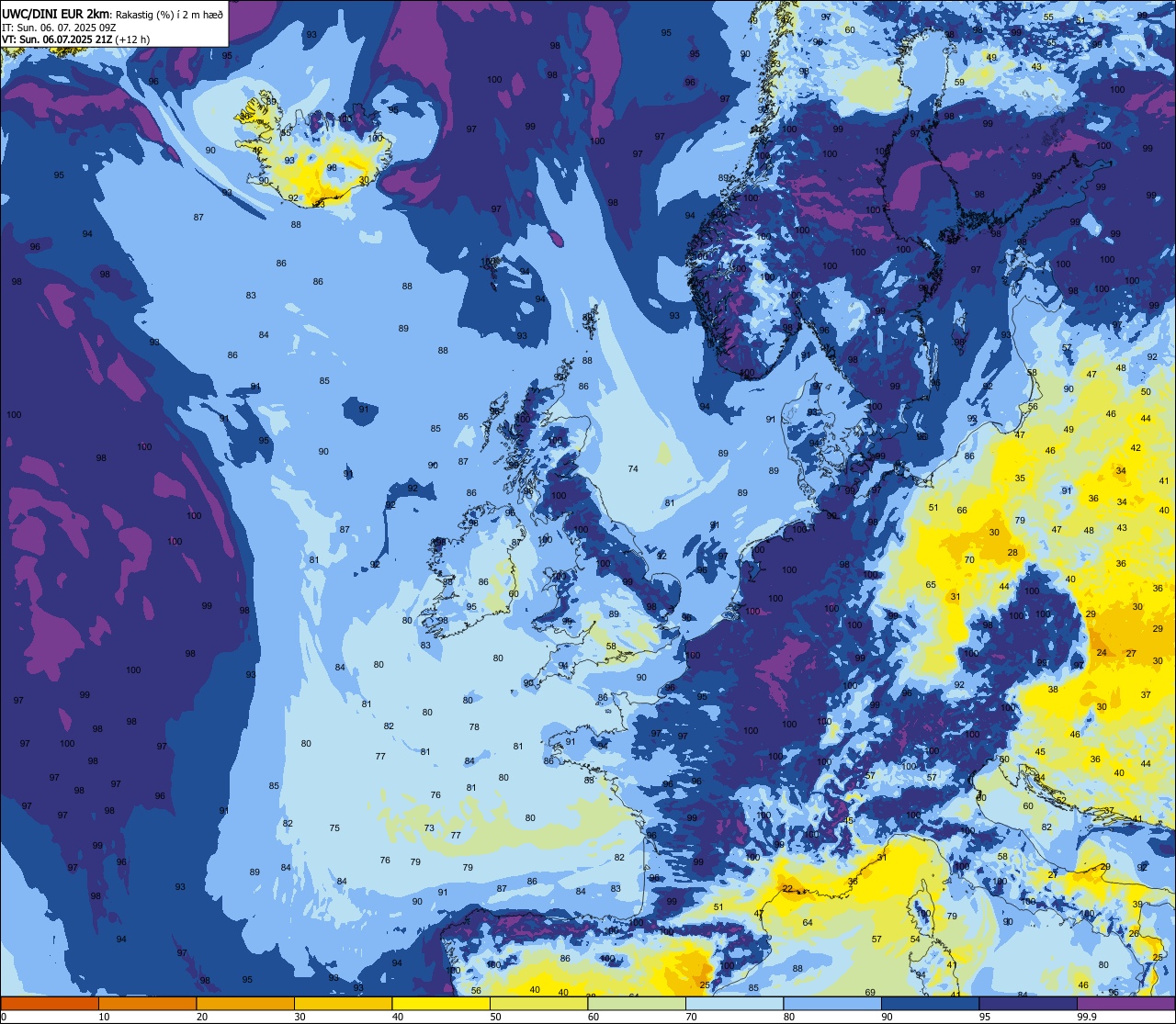Click the 'UWC/DINI EUR 2km' map title

[56, 13]
